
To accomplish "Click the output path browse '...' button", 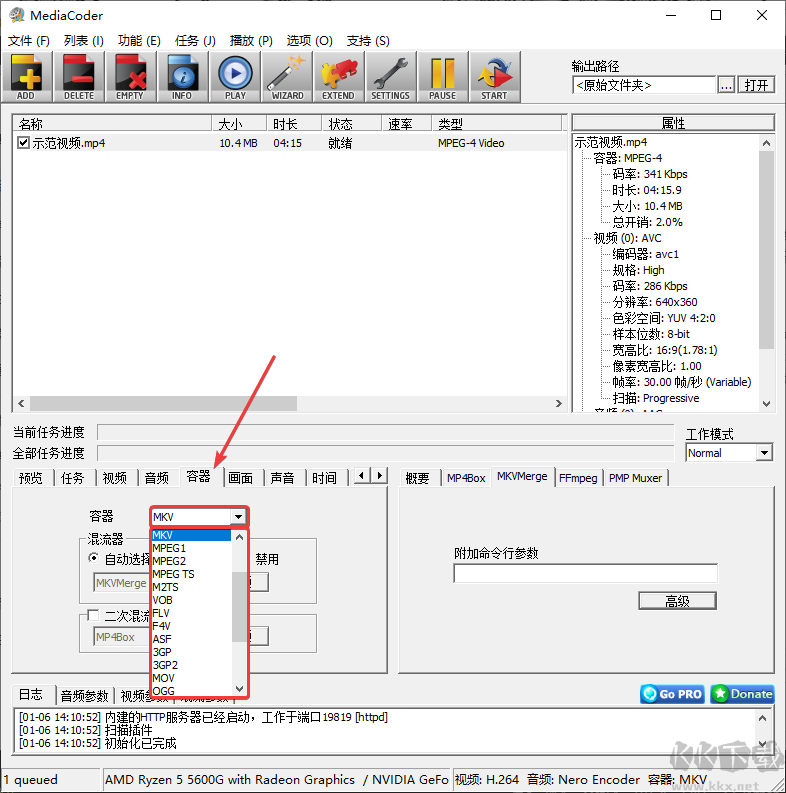I will 726,85.
